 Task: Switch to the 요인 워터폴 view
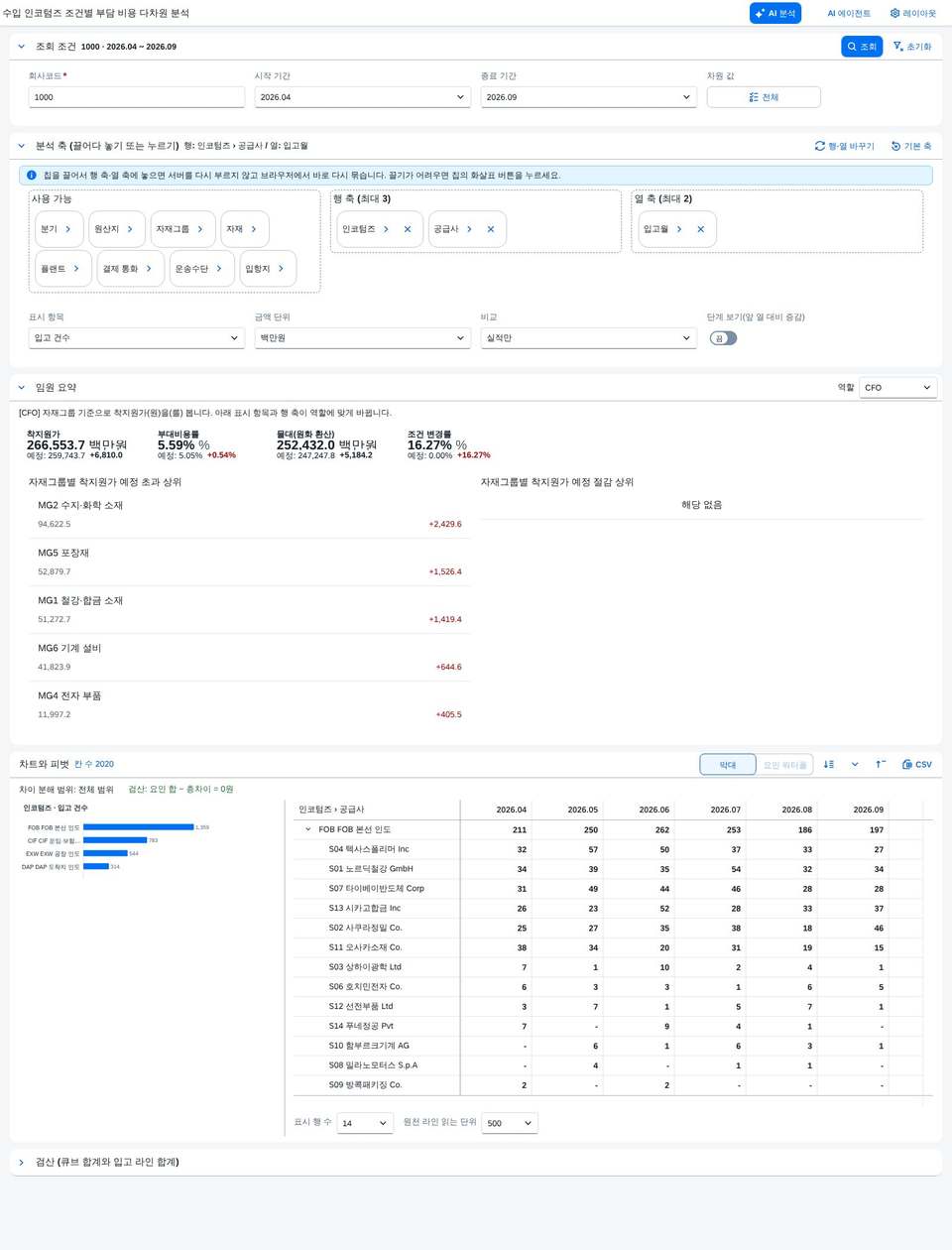coord(785,765)
